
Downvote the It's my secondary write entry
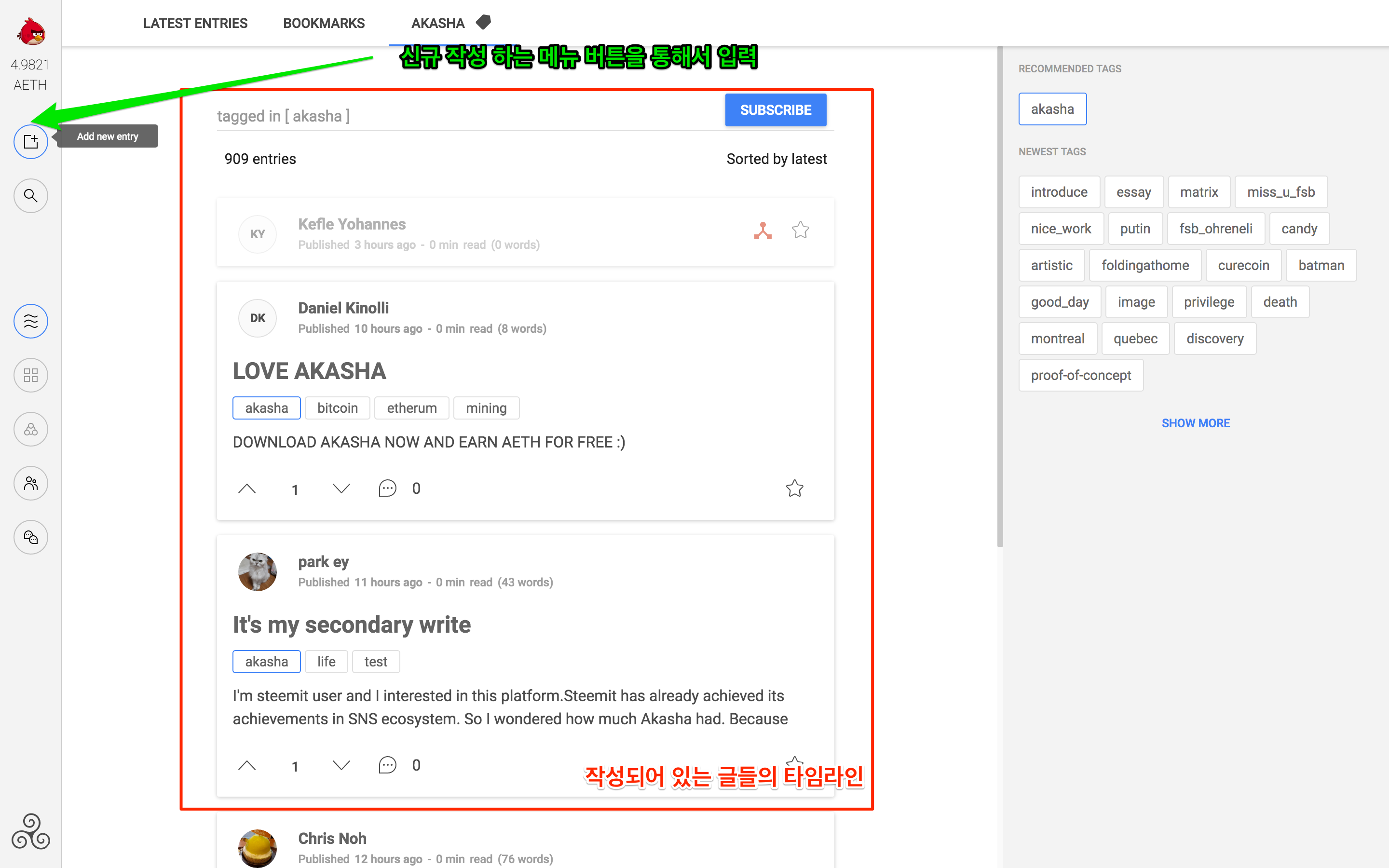[341, 765]
